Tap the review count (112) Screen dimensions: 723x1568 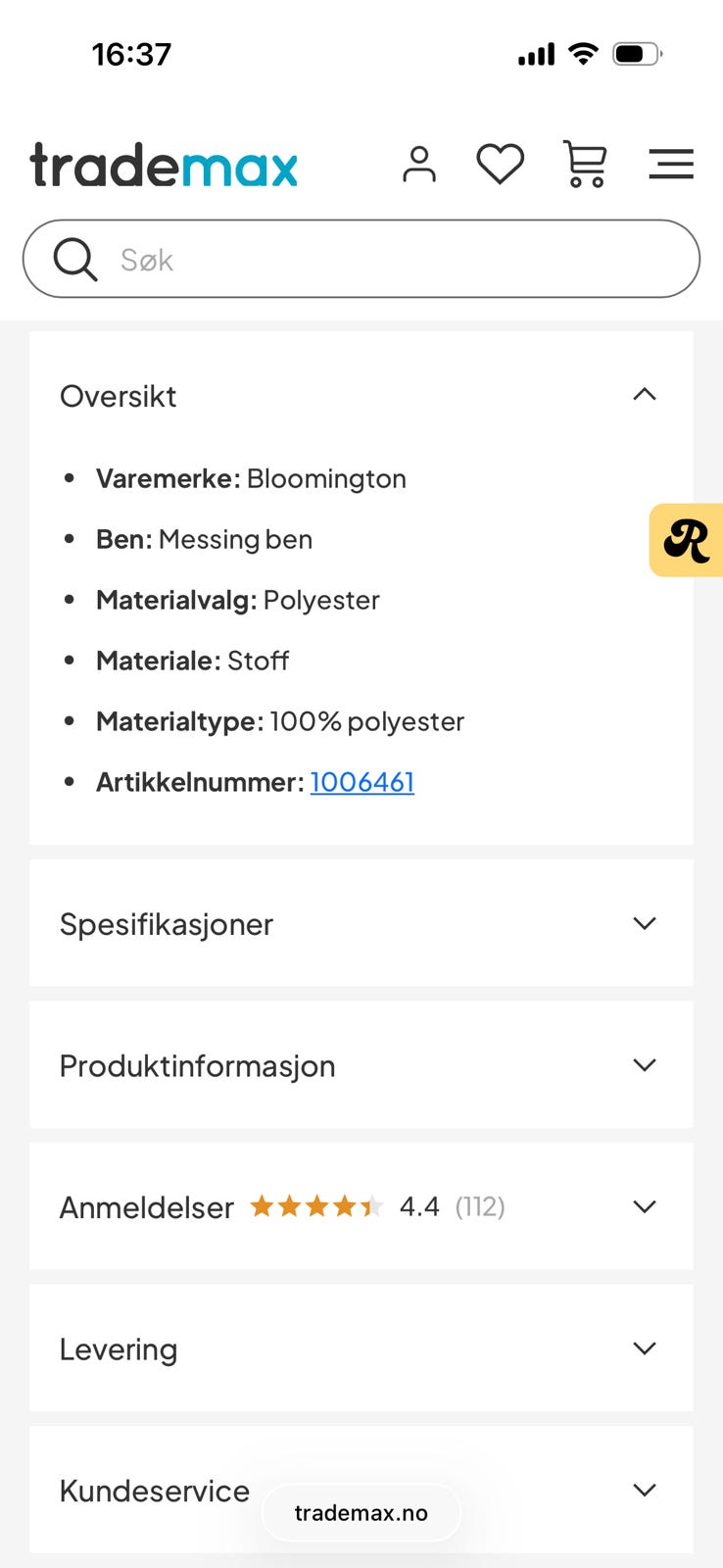click(480, 1206)
